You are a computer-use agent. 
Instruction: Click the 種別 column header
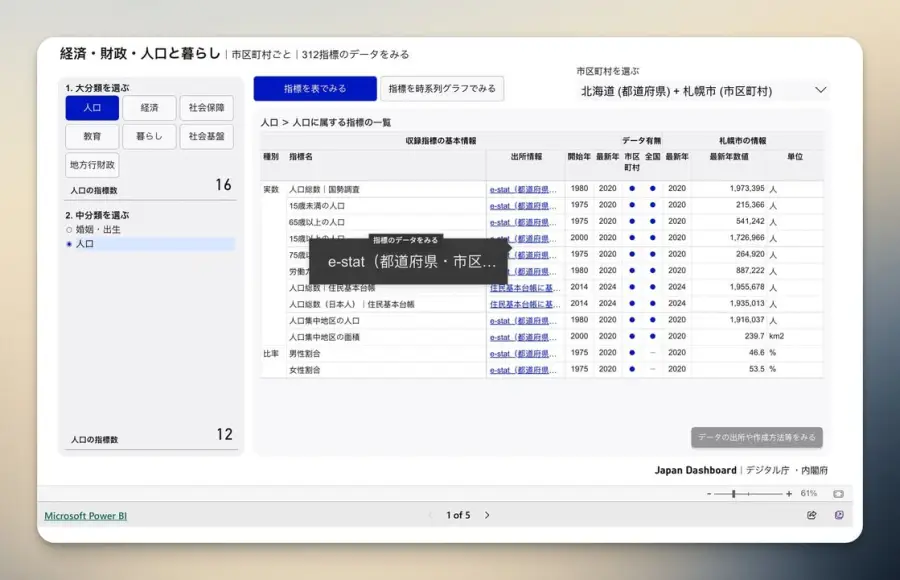(271, 157)
